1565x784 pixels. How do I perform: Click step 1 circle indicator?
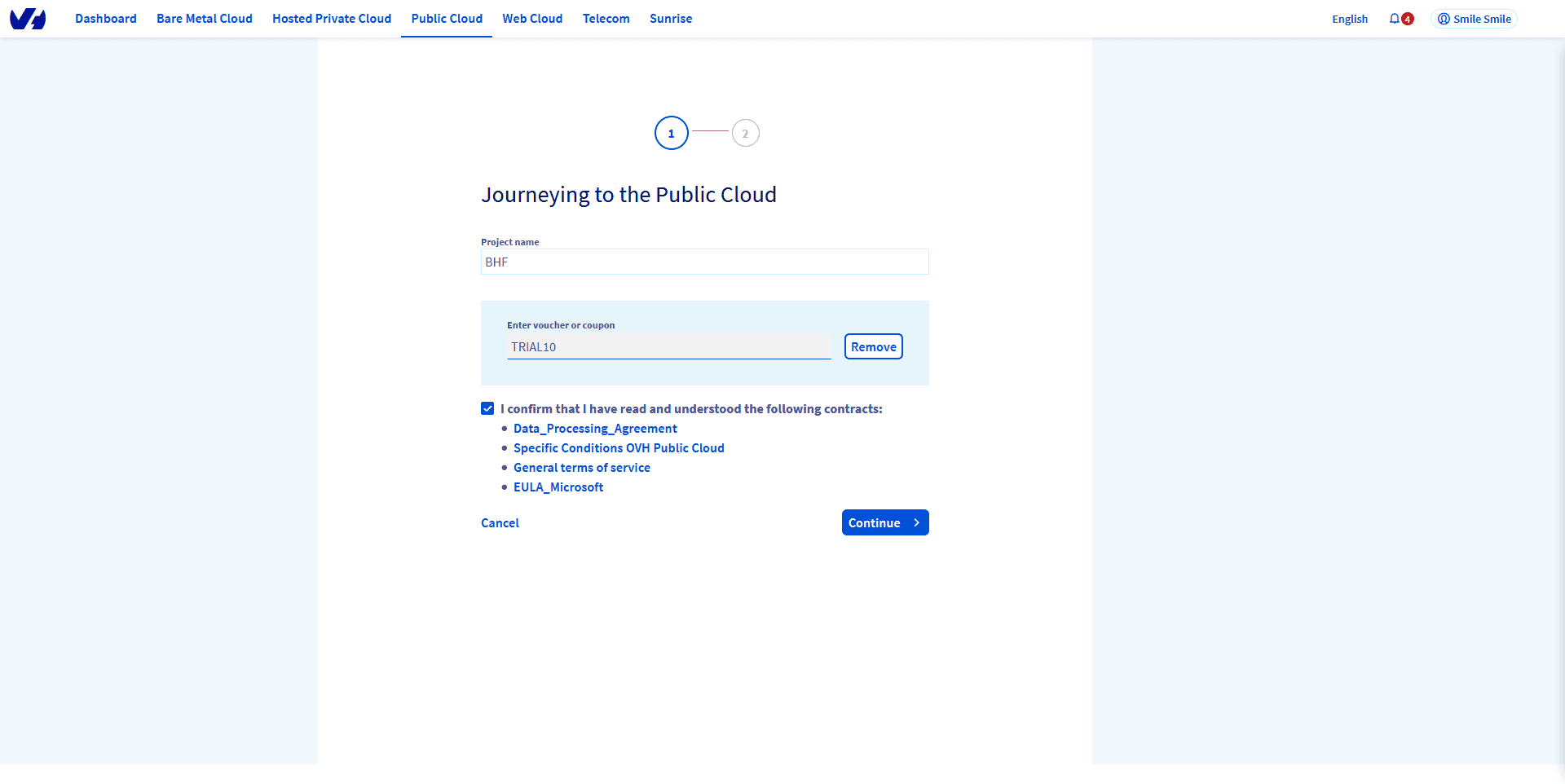point(671,134)
